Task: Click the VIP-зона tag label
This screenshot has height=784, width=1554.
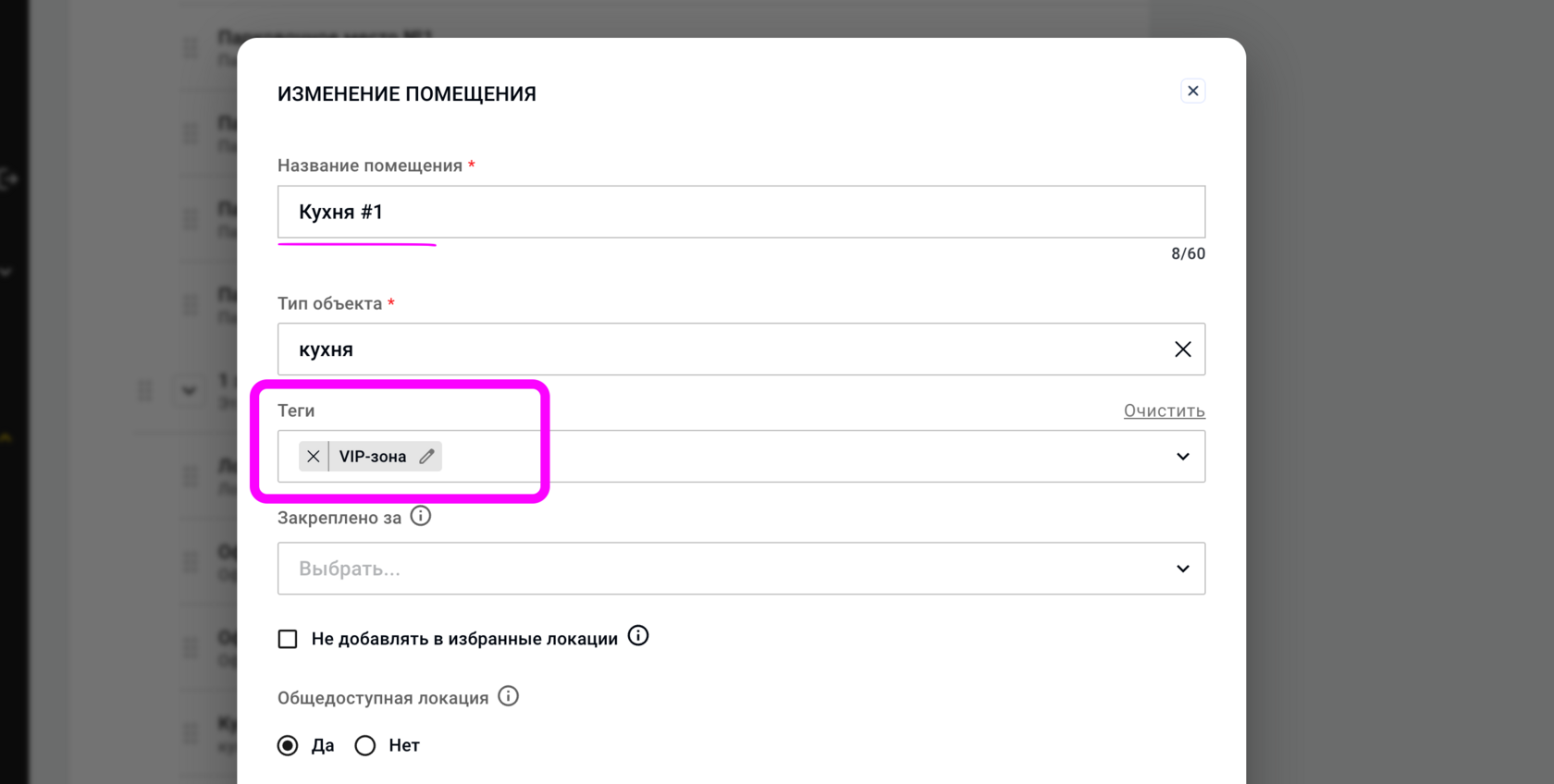Action: 373,457
